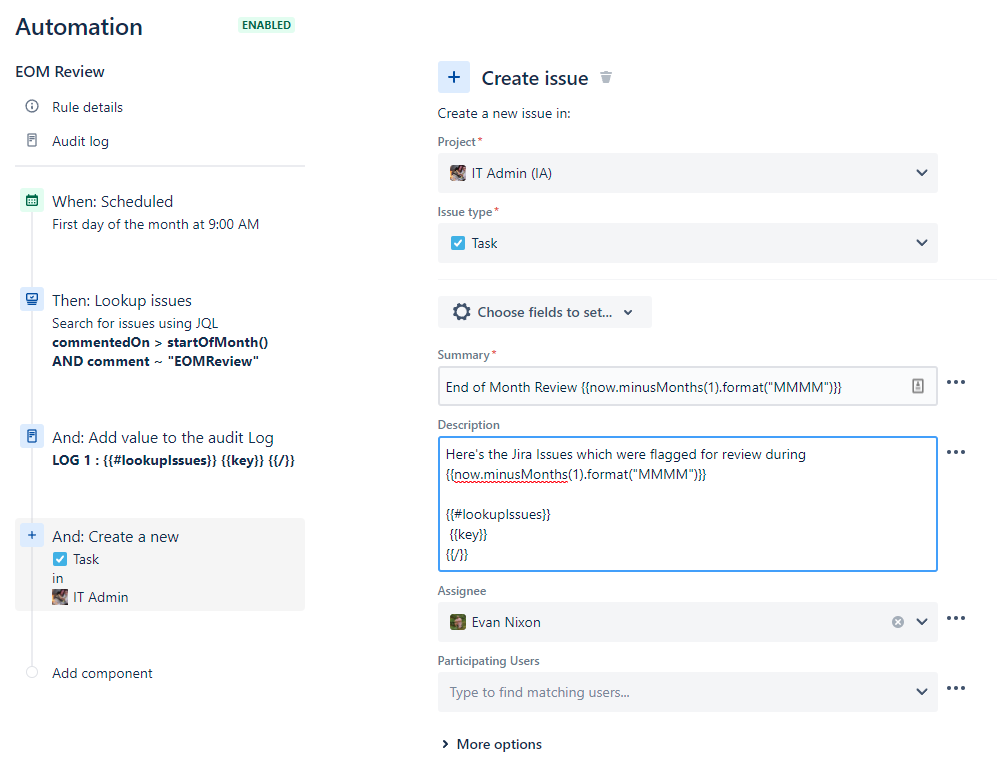Image resolution: width=997 pixels, height=774 pixels.
Task: Click the JQL text commentedOn > startOfMonth()
Action: pyautogui.click(x=160, y=342)
